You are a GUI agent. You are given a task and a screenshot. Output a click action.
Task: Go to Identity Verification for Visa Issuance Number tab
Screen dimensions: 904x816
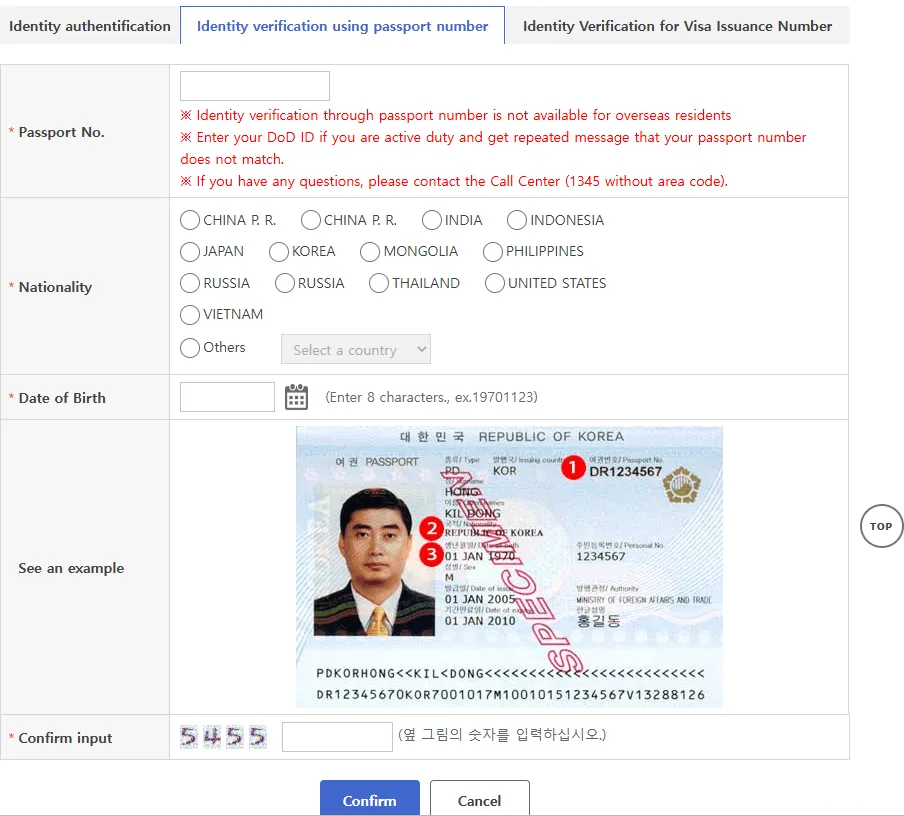pos(677,26)
